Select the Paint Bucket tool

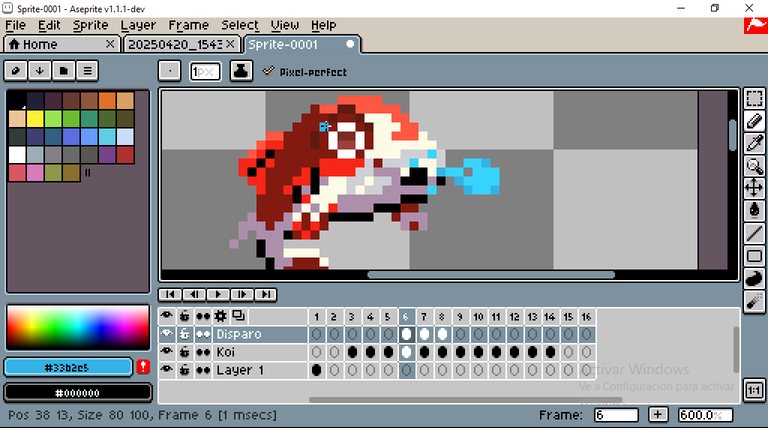coord(754,211)
